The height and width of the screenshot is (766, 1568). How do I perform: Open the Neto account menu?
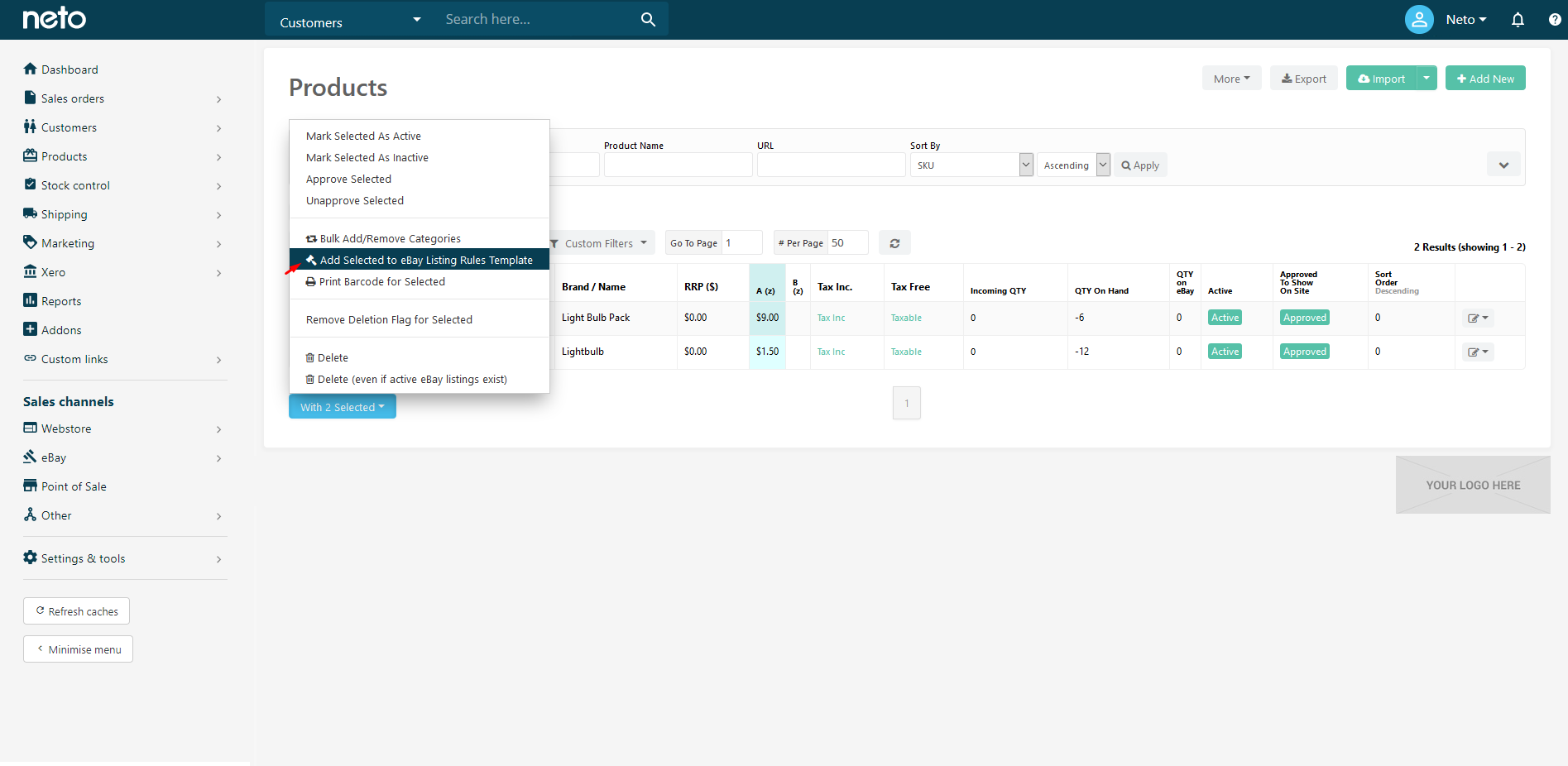1466,19
